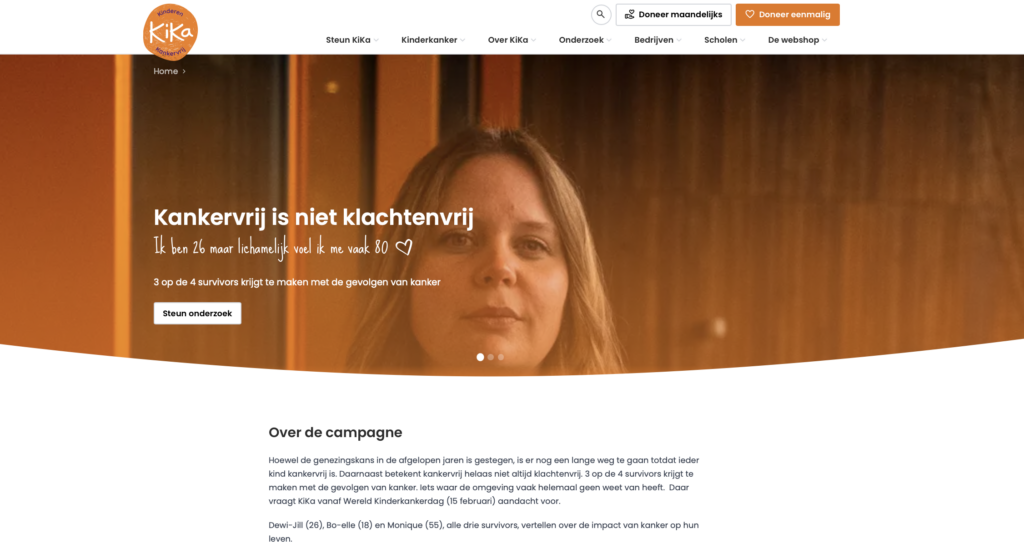Image resolution: width=1024 pixels, height=548 pixels.
Task: Open the Over KiKa menu
Action: [508, 40]
